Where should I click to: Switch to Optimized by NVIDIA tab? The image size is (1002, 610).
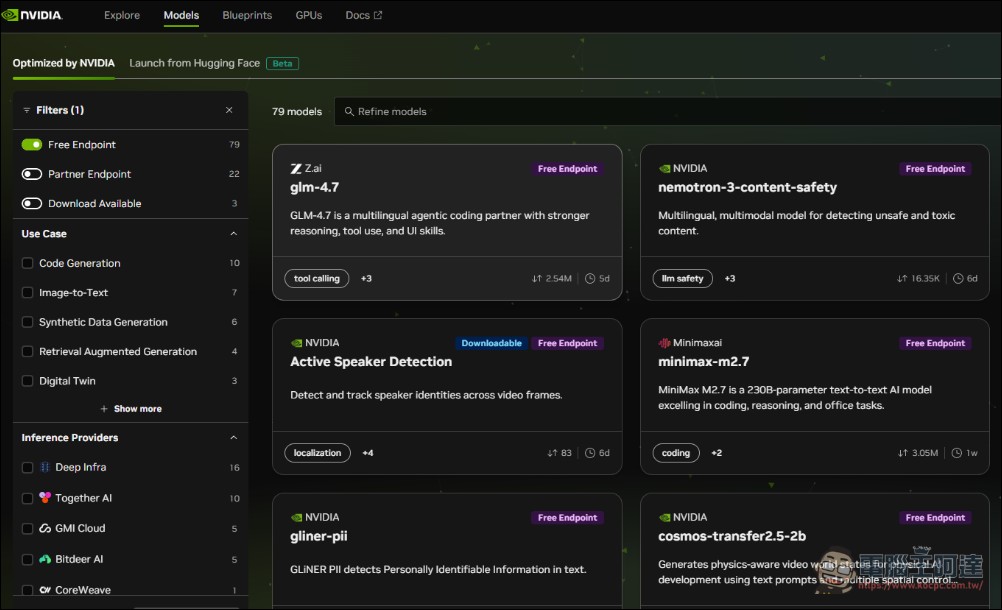point(64,63)
